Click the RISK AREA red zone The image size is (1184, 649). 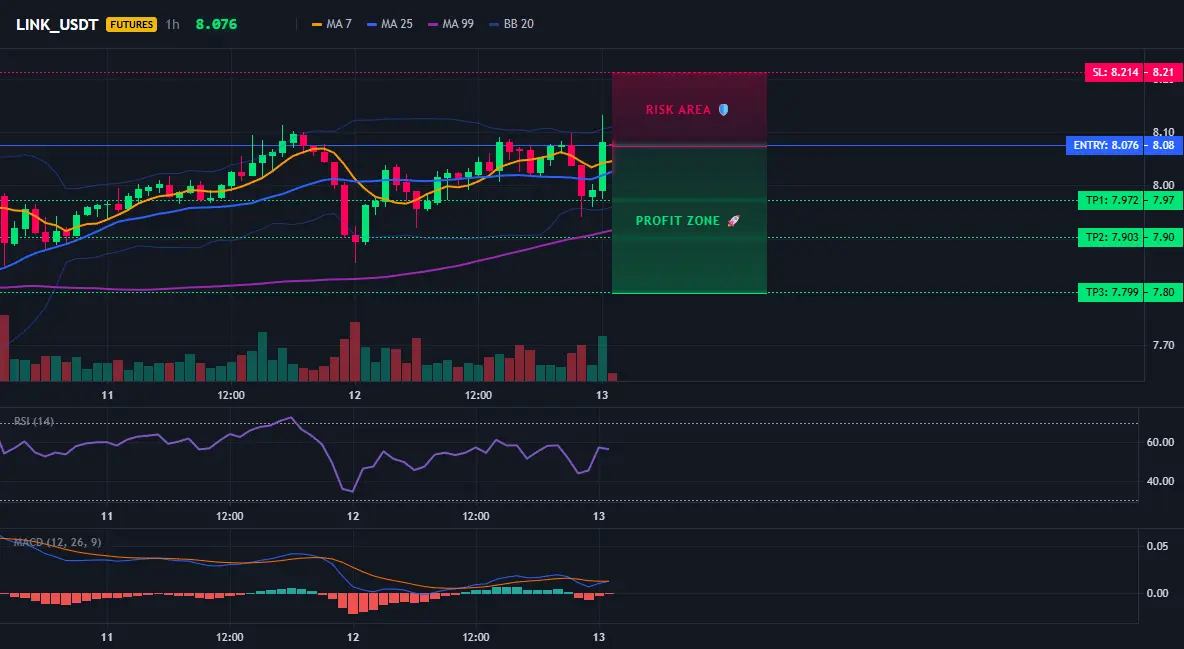click(x=689, y=110)
